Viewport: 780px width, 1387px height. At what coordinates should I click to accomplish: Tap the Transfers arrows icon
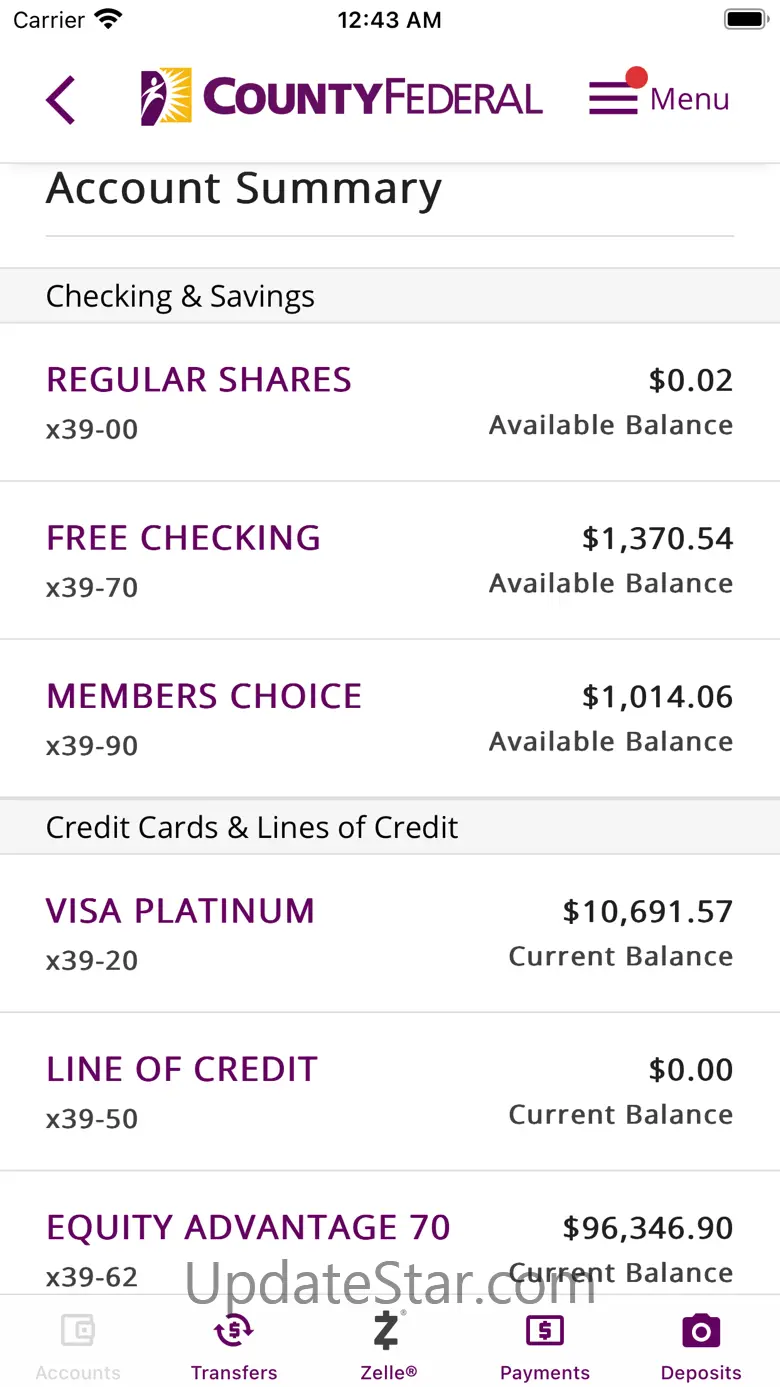coord(234,1331)
